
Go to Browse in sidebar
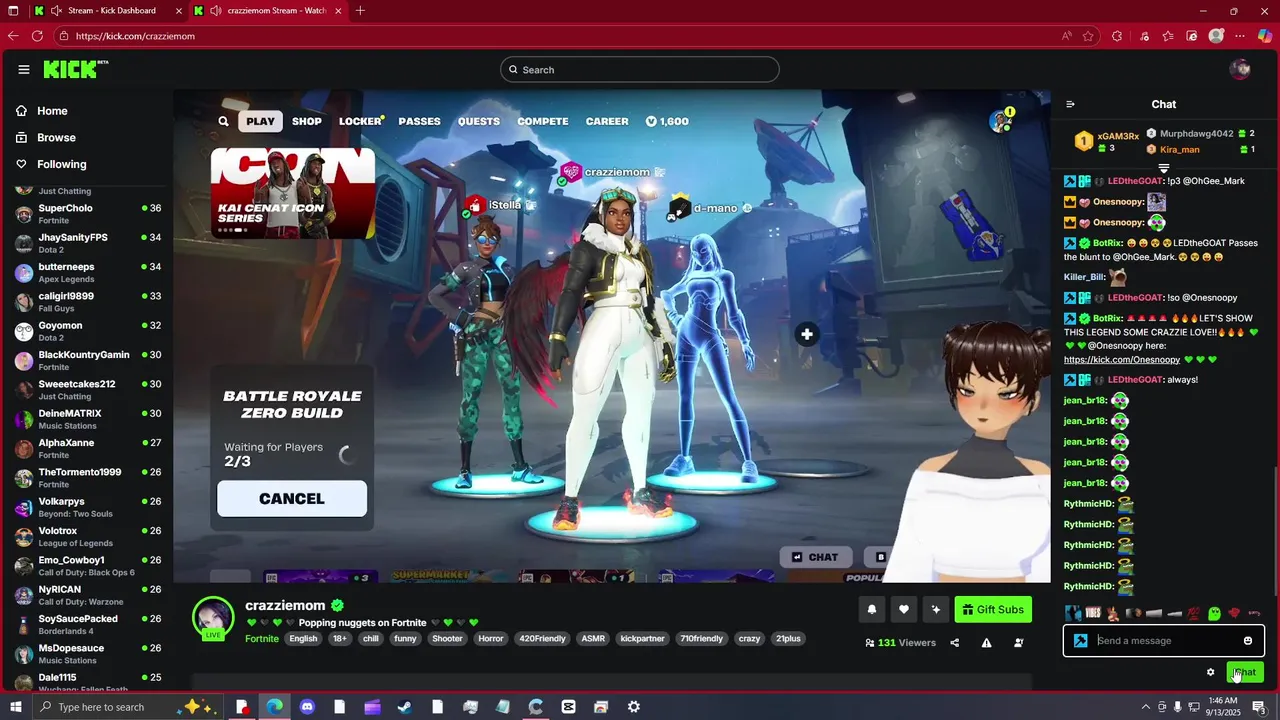(56, 137)
